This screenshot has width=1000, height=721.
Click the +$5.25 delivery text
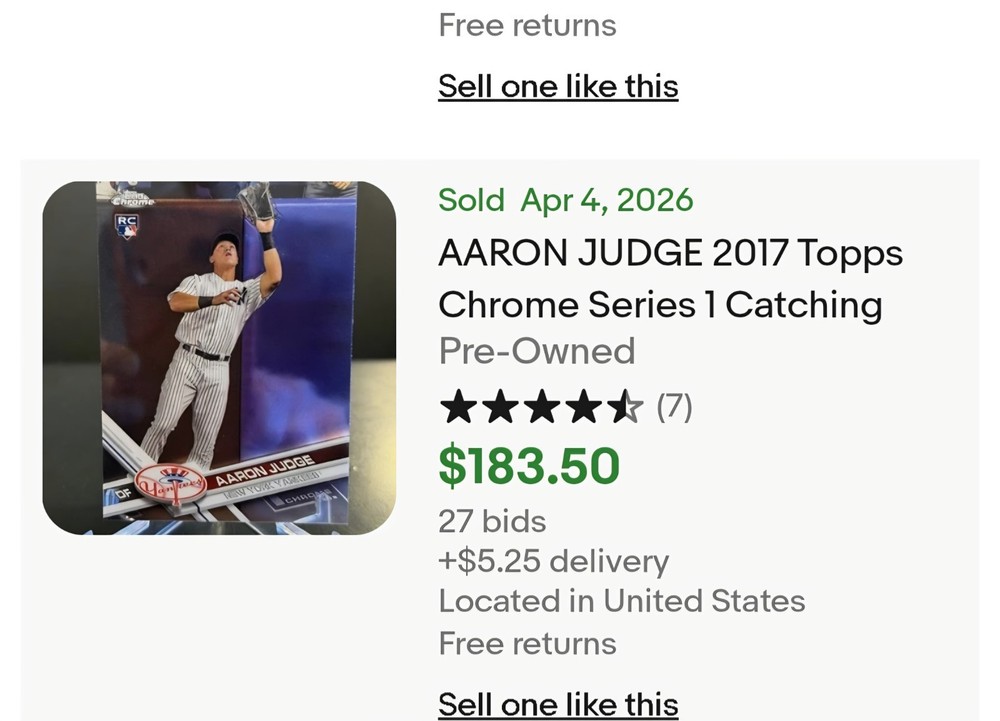553,561
